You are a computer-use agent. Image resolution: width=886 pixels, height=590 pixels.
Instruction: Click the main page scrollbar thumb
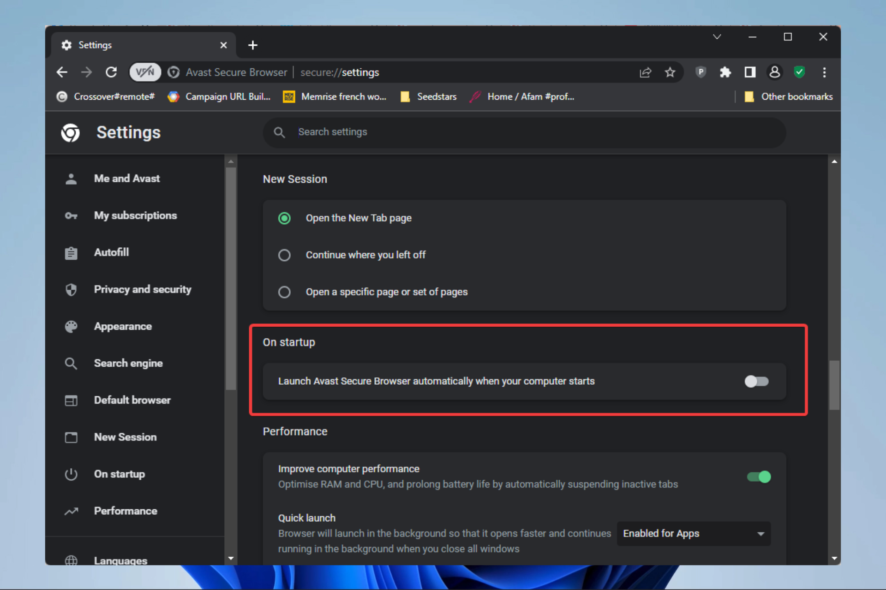[x=834, y=385]
